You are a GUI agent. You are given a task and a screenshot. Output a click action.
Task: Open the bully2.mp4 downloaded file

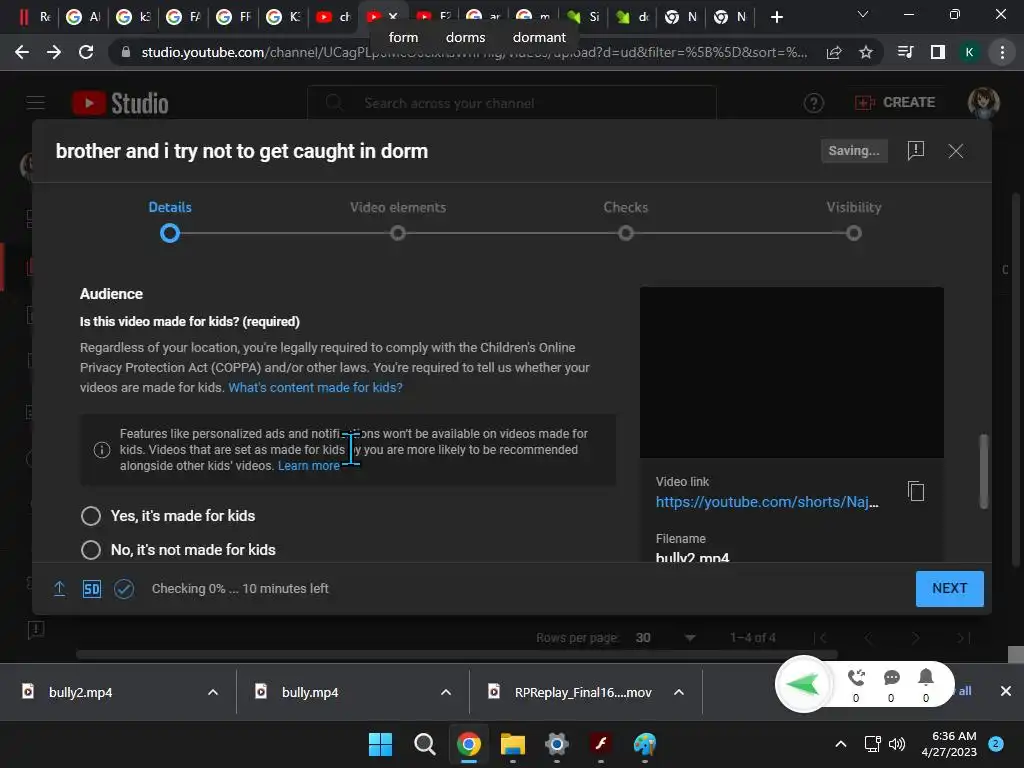pos(80,692)
